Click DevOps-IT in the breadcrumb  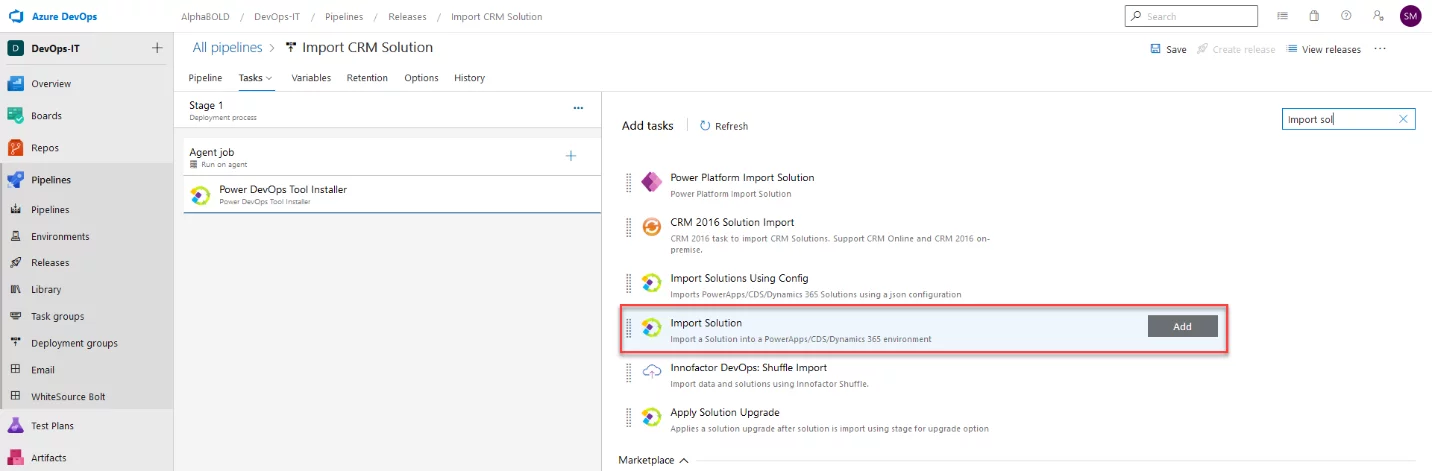tap(276, 17)
